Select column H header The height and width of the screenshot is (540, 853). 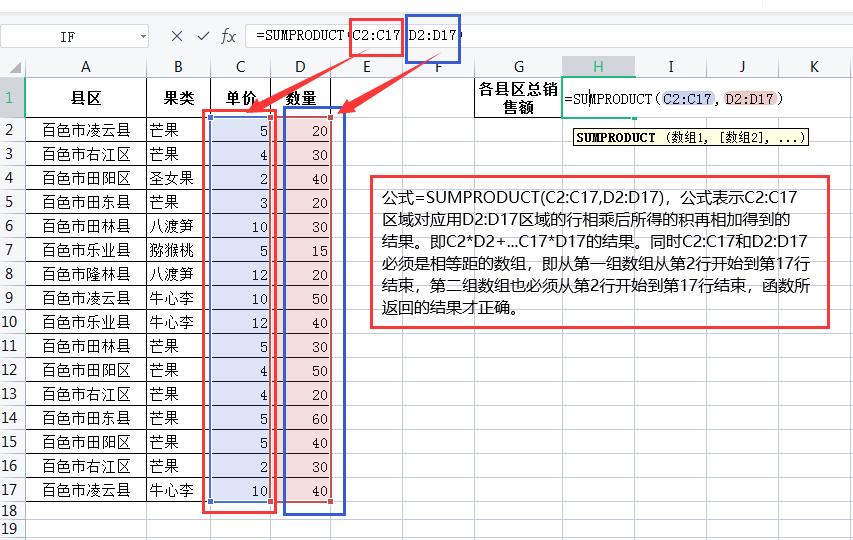pos(598,67)
